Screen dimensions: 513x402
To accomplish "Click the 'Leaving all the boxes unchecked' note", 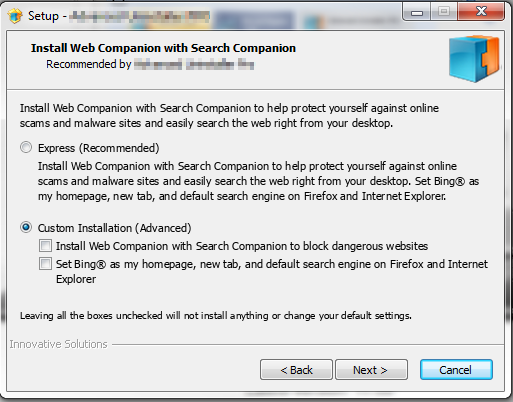I will (x=216, y=315).
